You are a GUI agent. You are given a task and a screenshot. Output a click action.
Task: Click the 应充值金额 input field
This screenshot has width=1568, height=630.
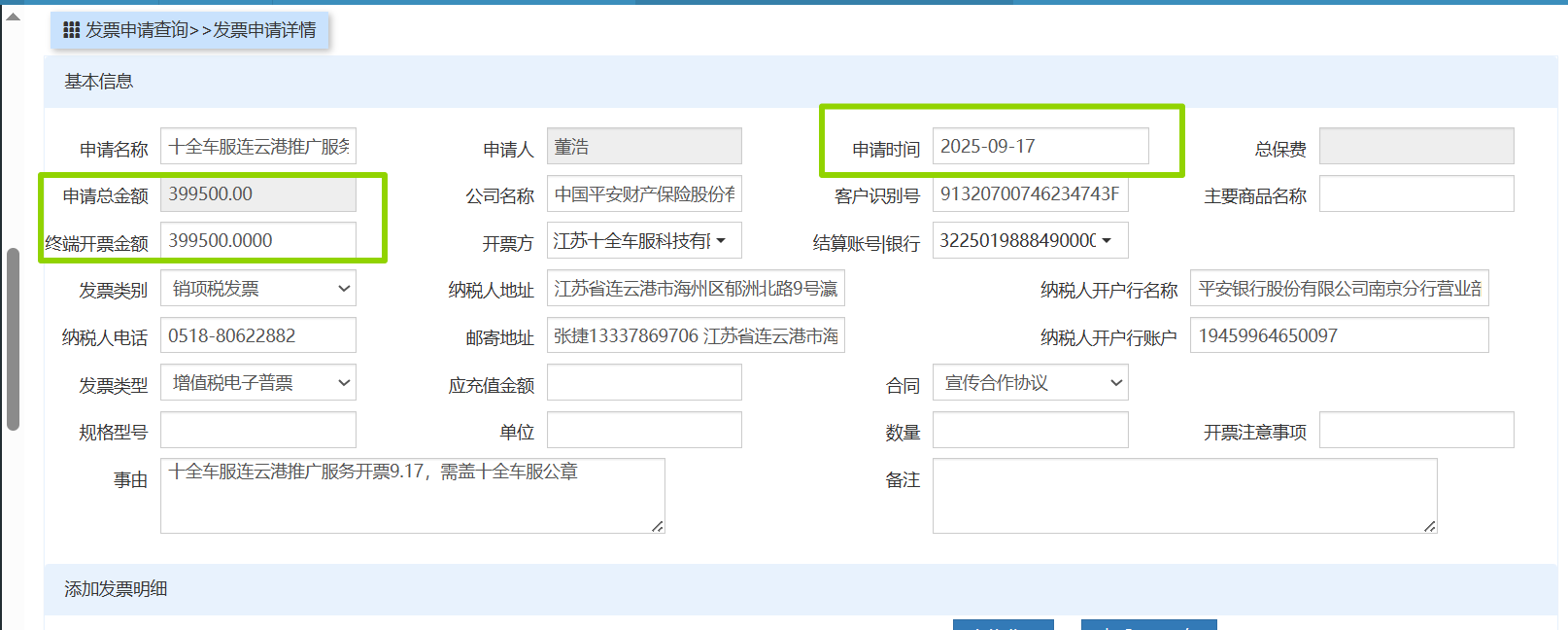(644, 382)
